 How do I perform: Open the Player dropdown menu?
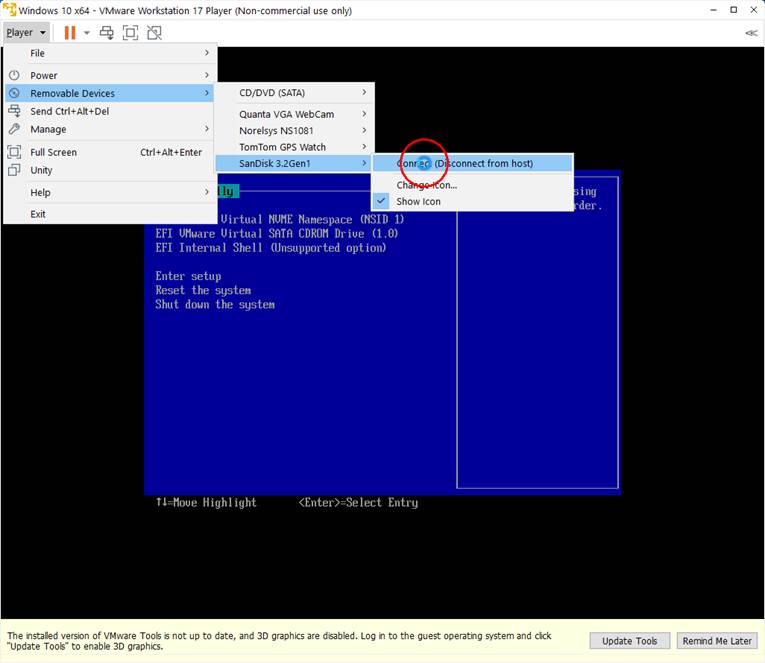[25, 32]
